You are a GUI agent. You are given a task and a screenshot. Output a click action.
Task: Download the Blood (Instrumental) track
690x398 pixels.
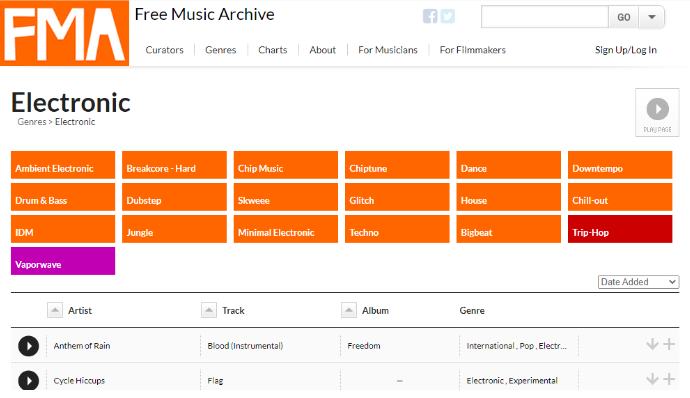(x=652, y=344)
